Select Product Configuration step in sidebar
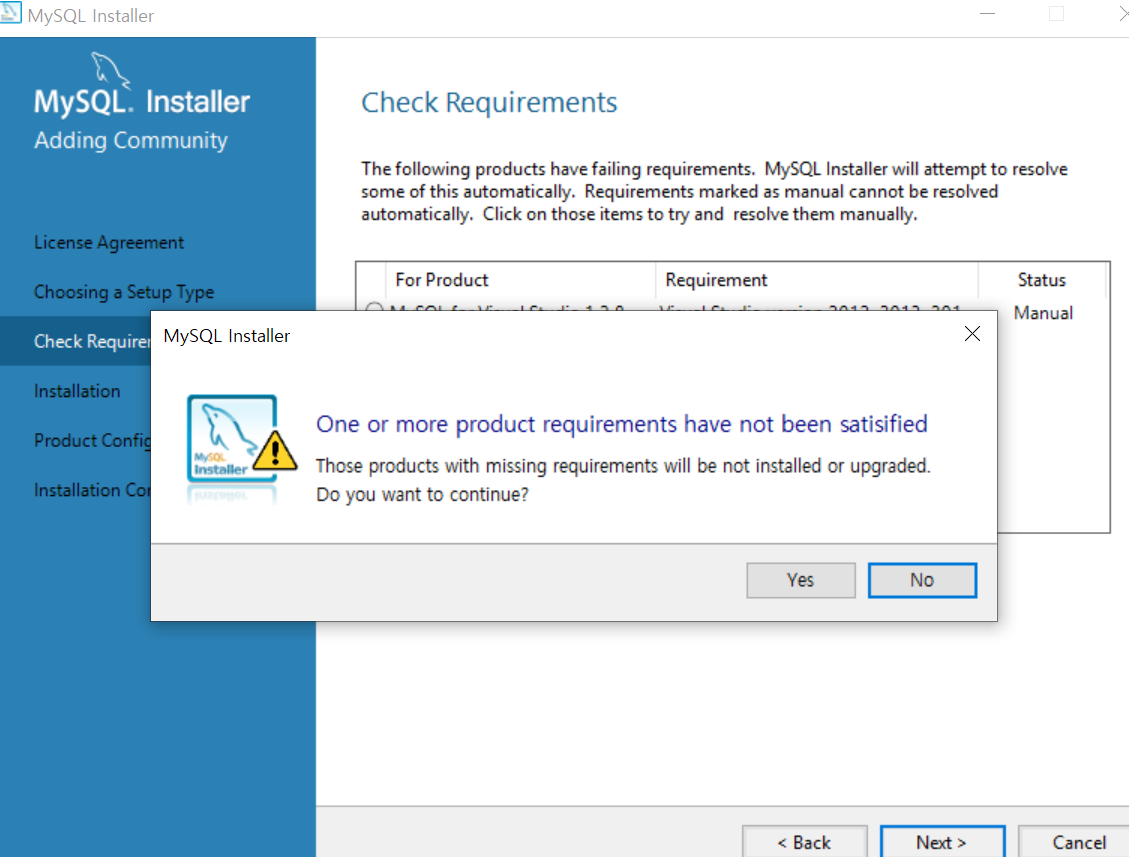This screenshot has height=857, width=1129. click(92, 440)
